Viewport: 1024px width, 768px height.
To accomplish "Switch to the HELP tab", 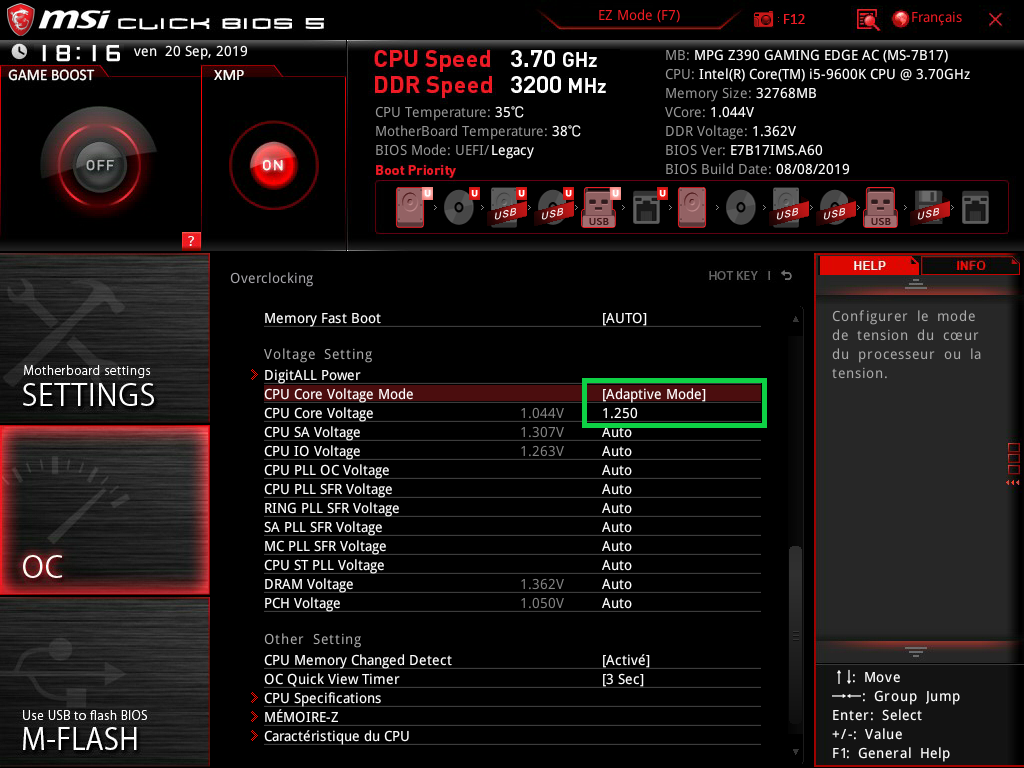I will 869,266.
